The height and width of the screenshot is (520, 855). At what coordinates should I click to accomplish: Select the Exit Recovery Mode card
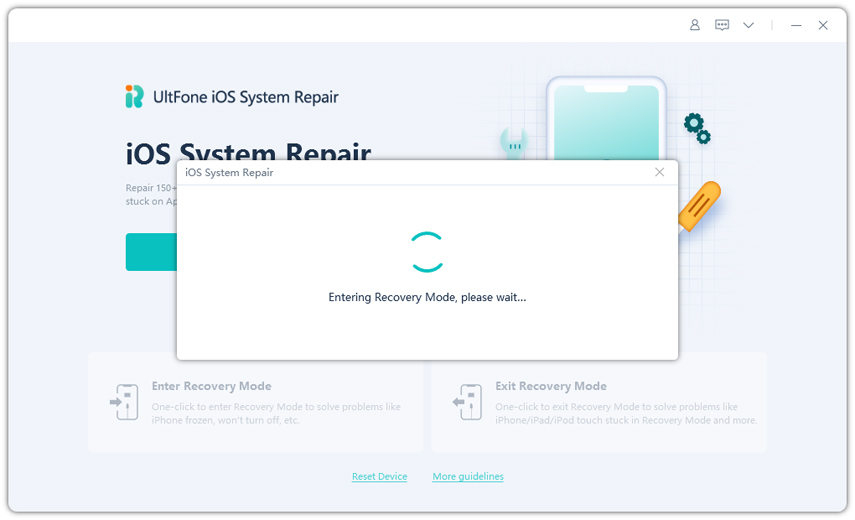point(599,402)
